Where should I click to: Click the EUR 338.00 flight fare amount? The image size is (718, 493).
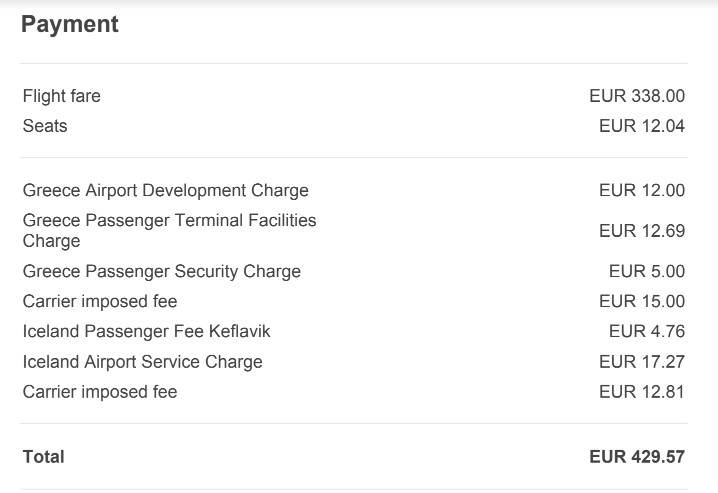(637, 96)
